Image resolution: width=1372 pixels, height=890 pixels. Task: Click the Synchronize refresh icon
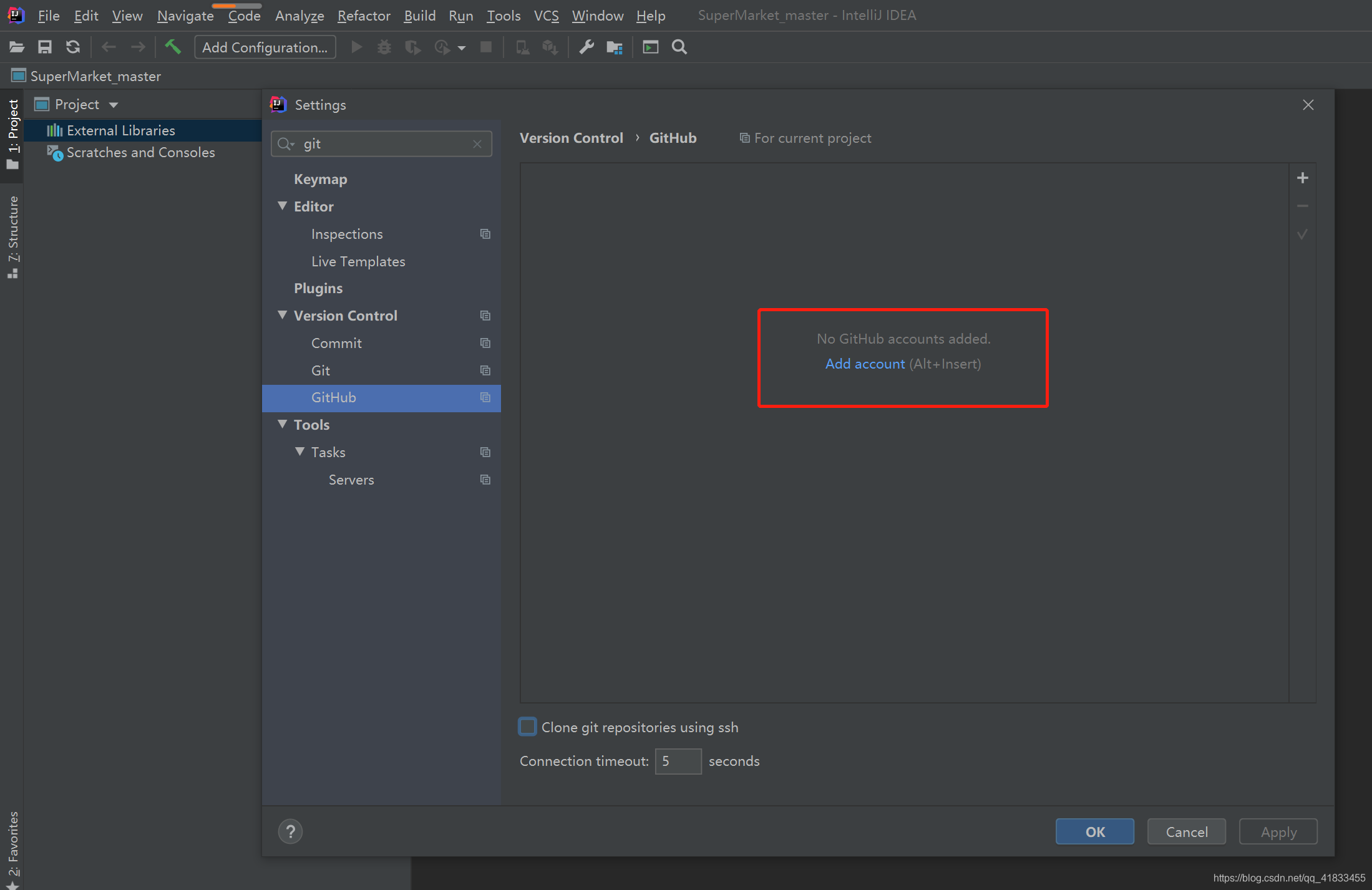pyautogui.click(x=73, y=47)
